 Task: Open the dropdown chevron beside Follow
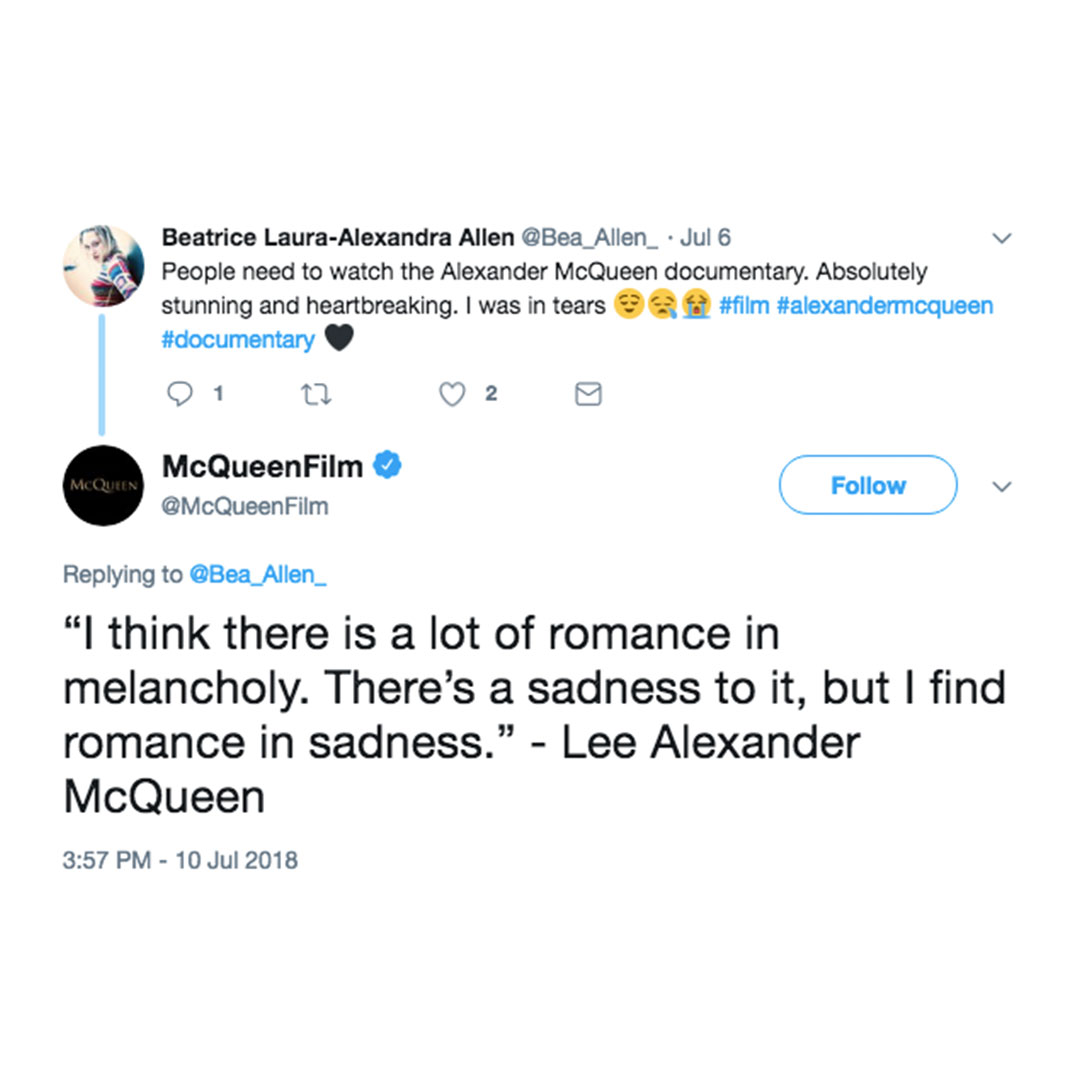click(x=1001, y=486)
